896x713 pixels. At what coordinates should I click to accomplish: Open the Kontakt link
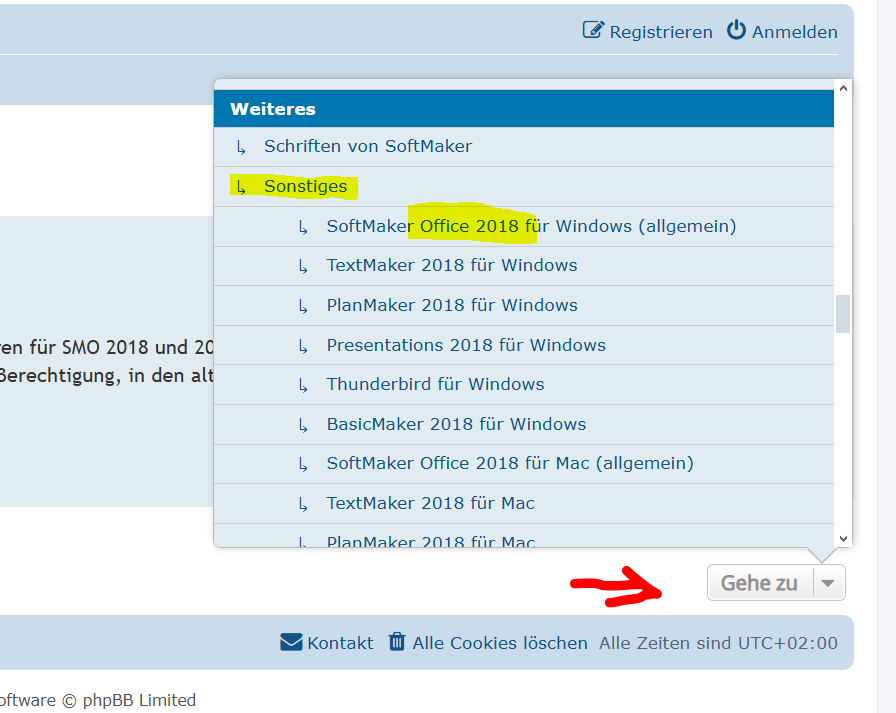[340, 643]
